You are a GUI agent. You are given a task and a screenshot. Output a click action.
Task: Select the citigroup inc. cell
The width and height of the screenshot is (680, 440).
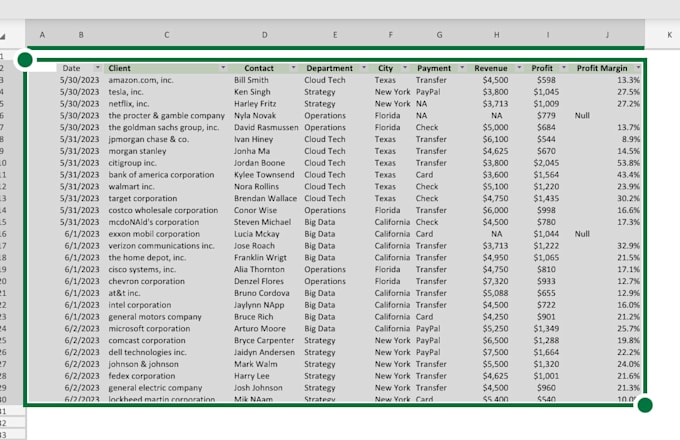click(x=132, y=163)
